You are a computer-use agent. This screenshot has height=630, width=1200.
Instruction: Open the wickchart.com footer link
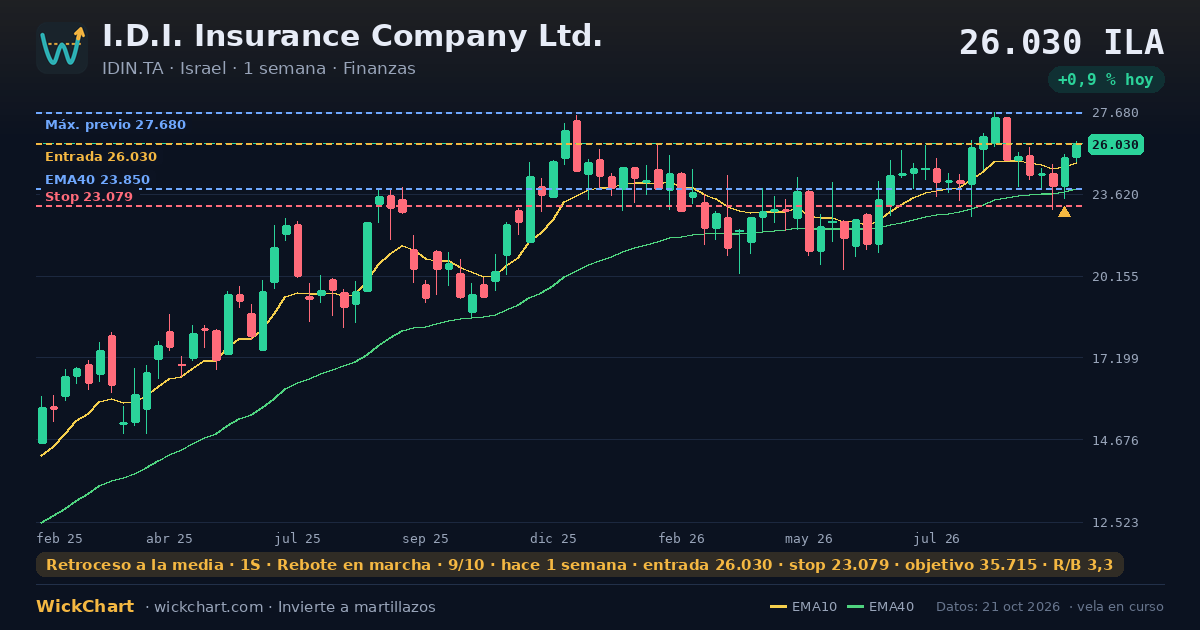pos(207,607)
